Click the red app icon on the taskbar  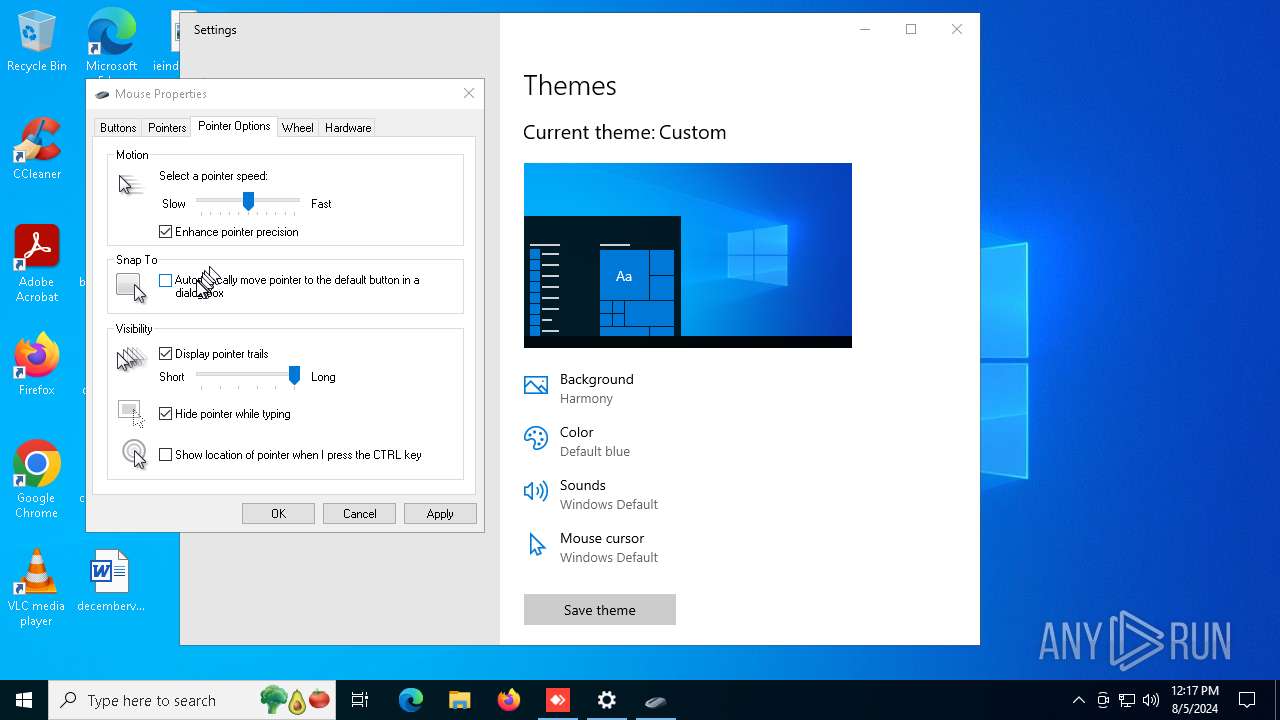click(x=558, y=700)
